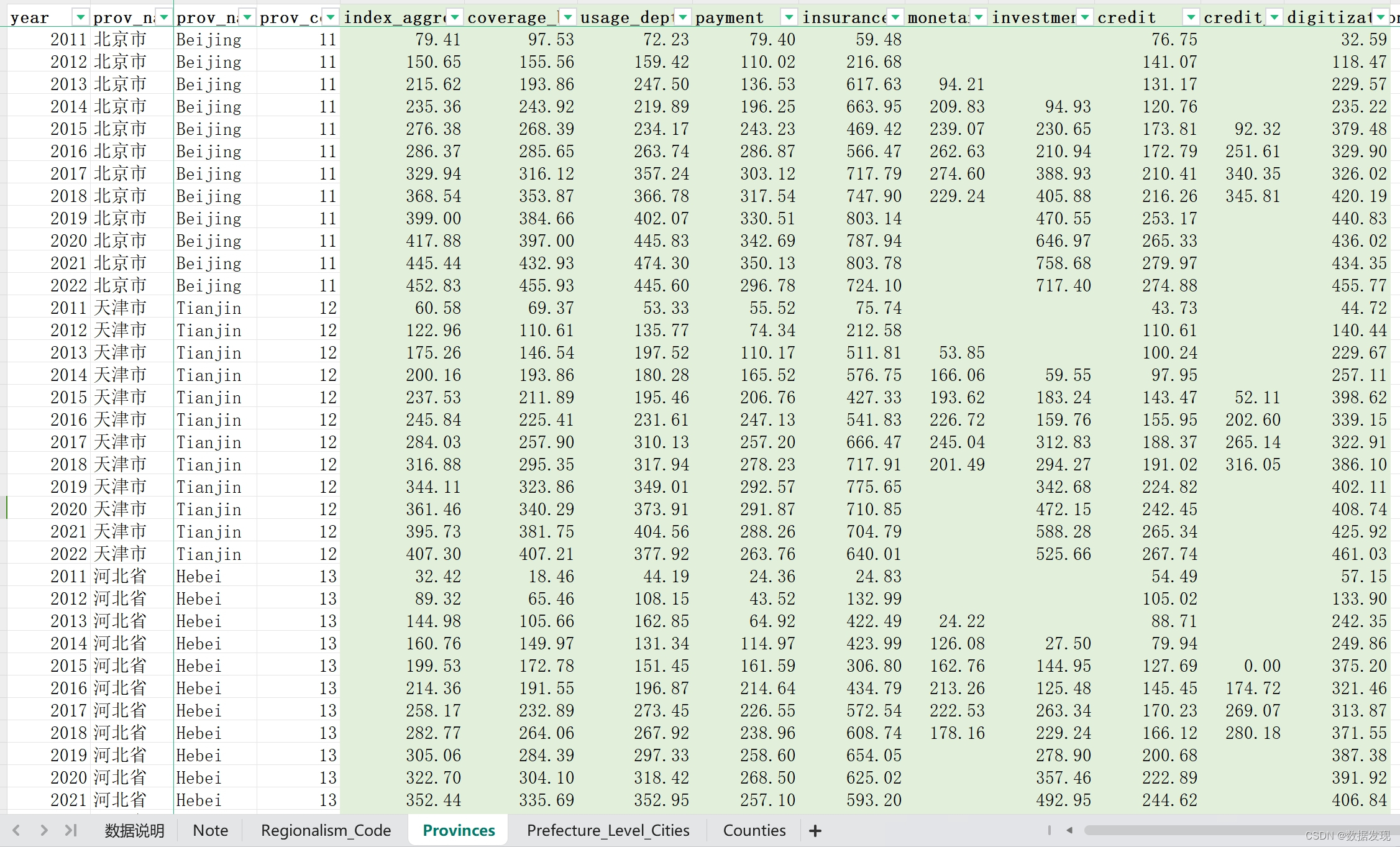1400x847 pixels.
Task: Open the insurance column filter arrow
Action: [x=895, y=17]
